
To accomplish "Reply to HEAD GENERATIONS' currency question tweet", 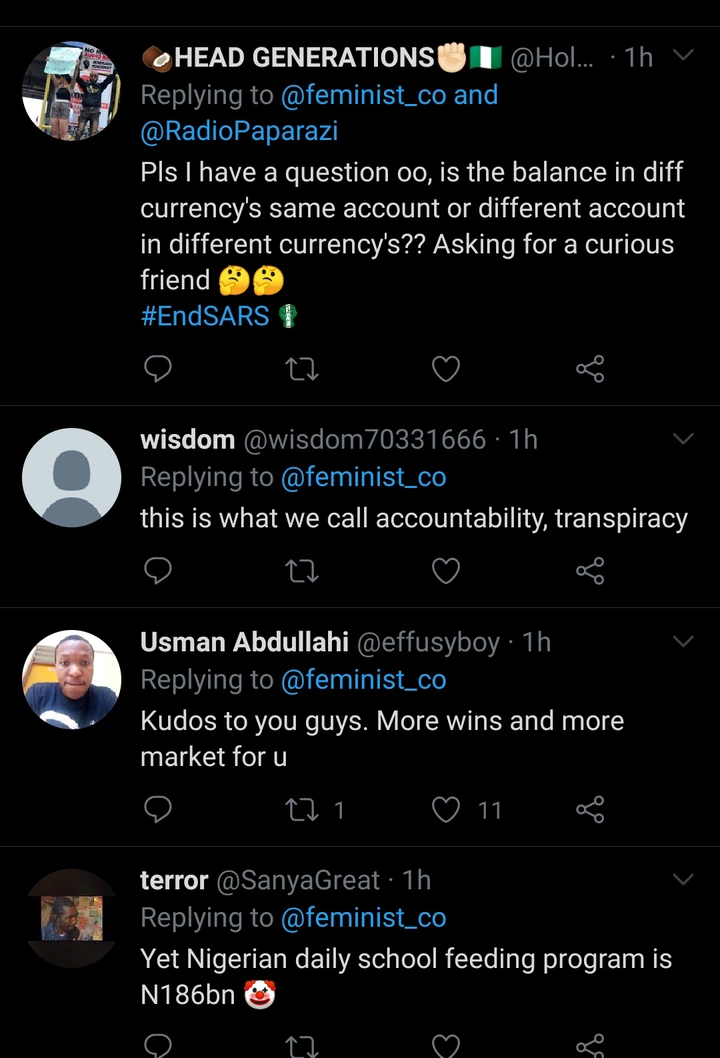I will coord(158,370).
